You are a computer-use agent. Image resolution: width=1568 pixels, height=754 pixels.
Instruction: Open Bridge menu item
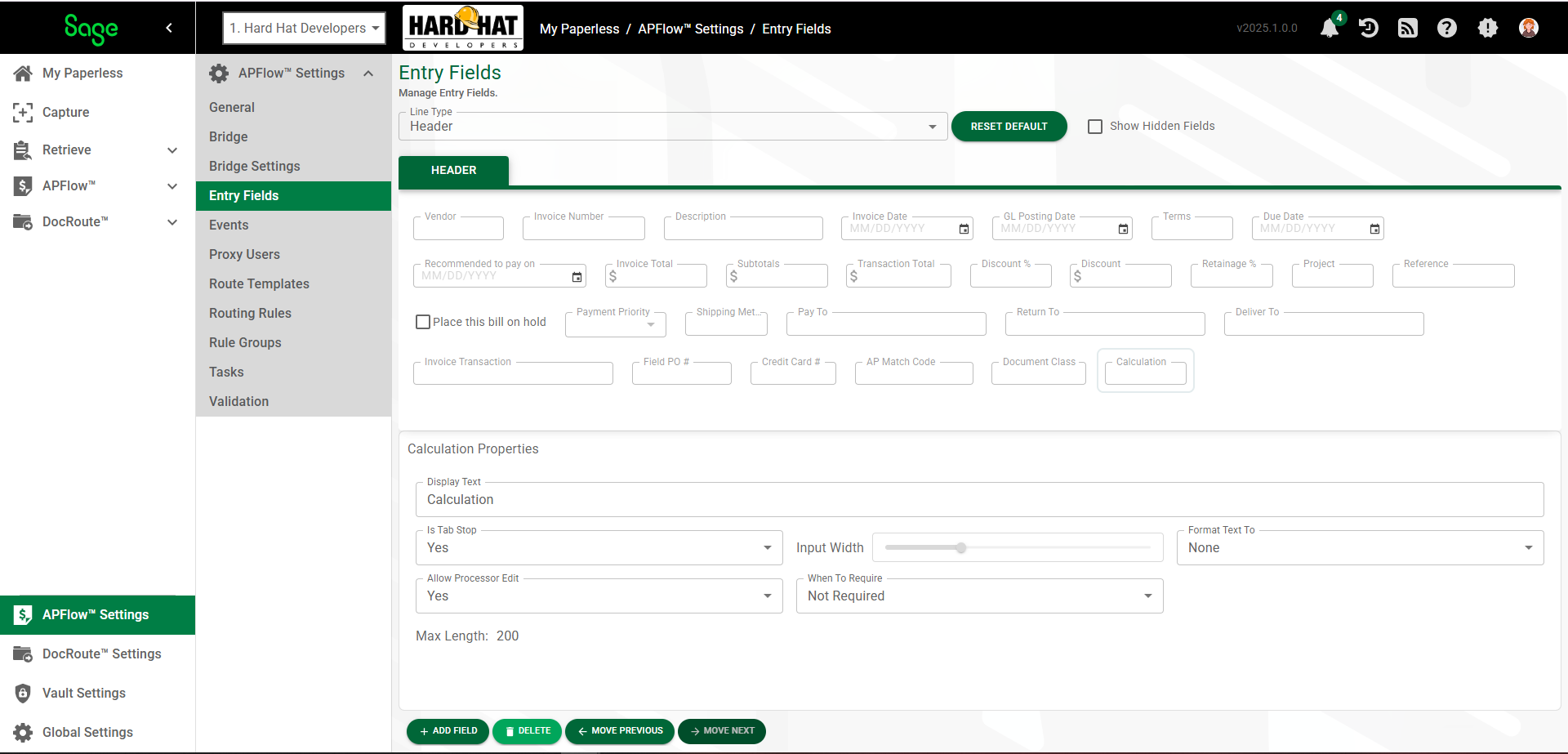click(293, 136)
